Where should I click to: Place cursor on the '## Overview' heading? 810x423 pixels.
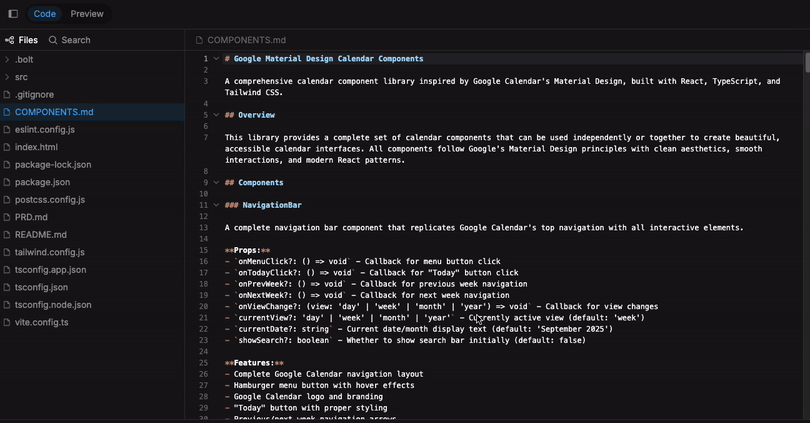click(250, 115)
